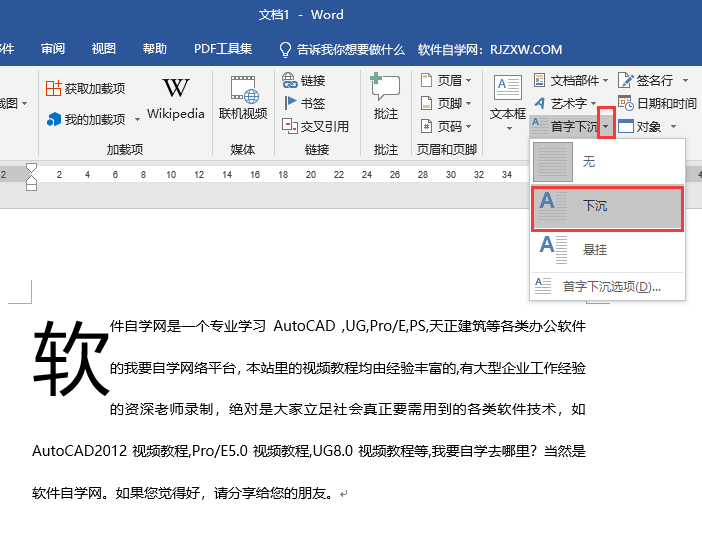This screenshot has width=702, height=560.
Task: Click the text 件自学网是一个专业学习
Action: coord(188,326)
